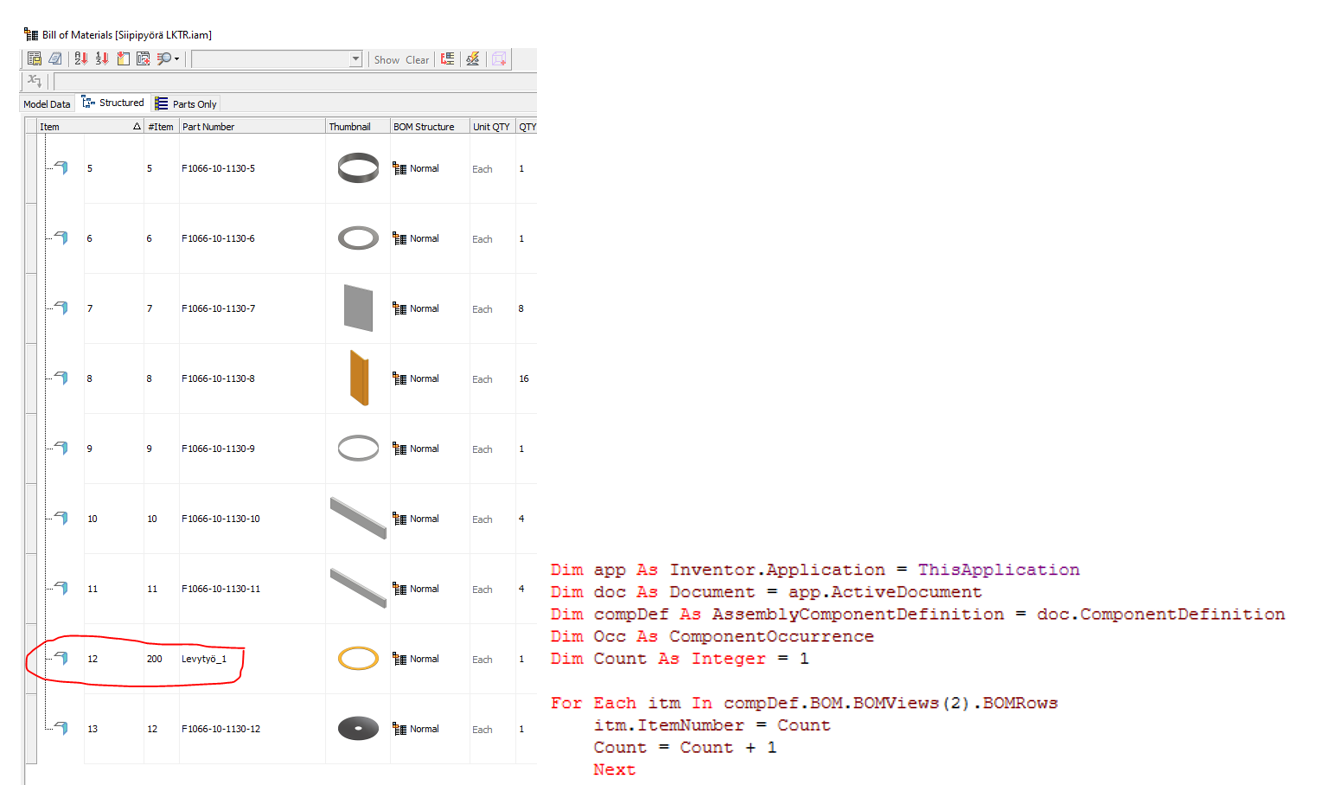Click the ring thumbnail for F1066-10-1130-5

pyautogui.click(x=358, y=168)
